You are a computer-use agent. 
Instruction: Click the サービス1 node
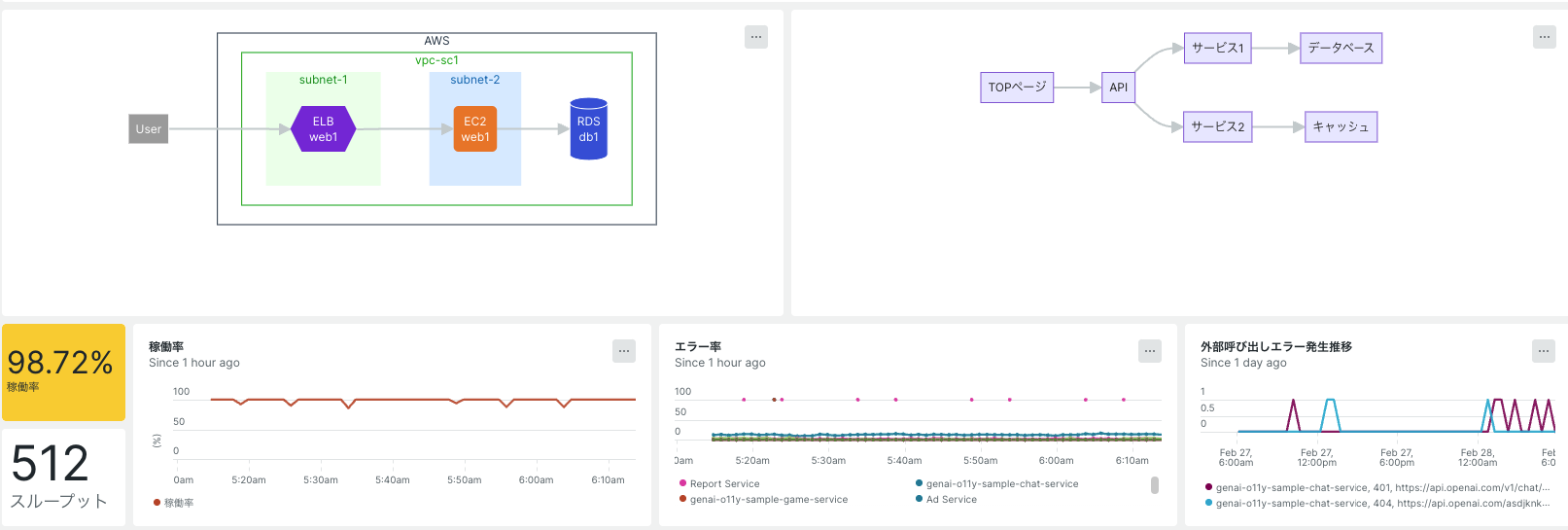1217,48
